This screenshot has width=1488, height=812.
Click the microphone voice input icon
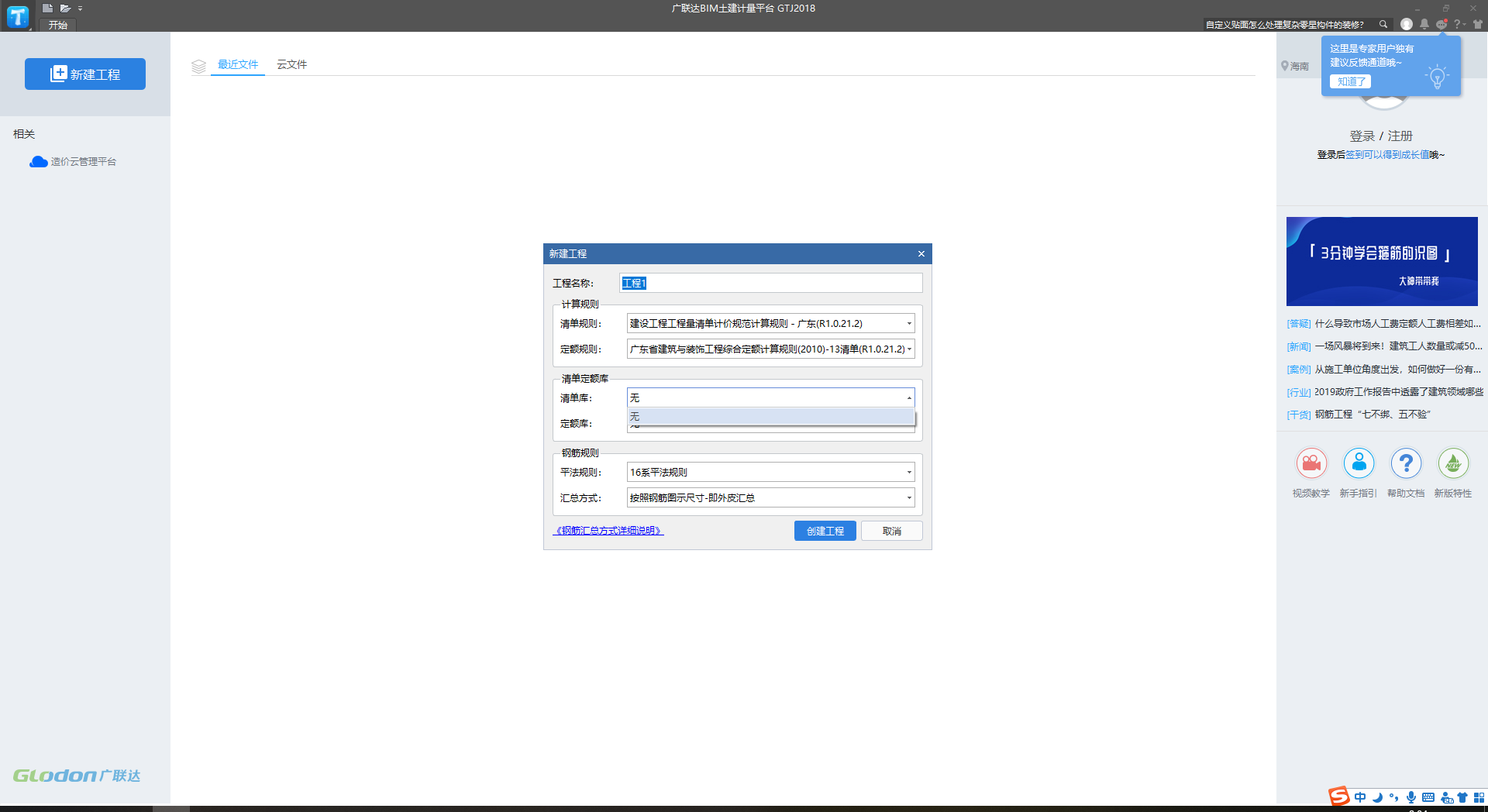pyautogui.click(x=1411, y=797)
